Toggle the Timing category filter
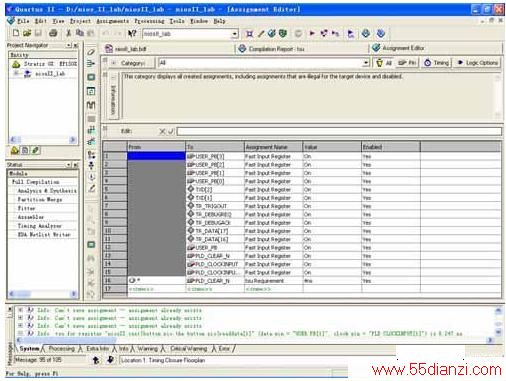Screen dimensions: 506x381 pyautogui.click(x=437, y=63)
